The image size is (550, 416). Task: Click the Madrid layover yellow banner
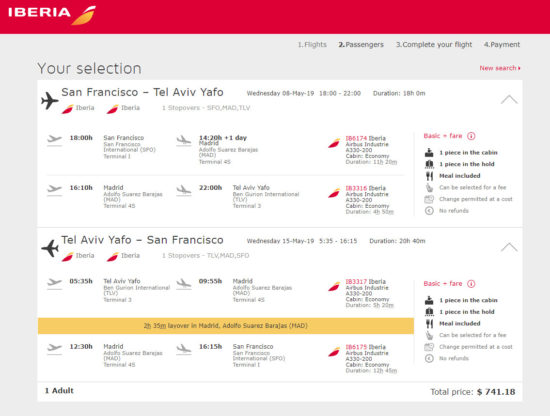point(226,326)
